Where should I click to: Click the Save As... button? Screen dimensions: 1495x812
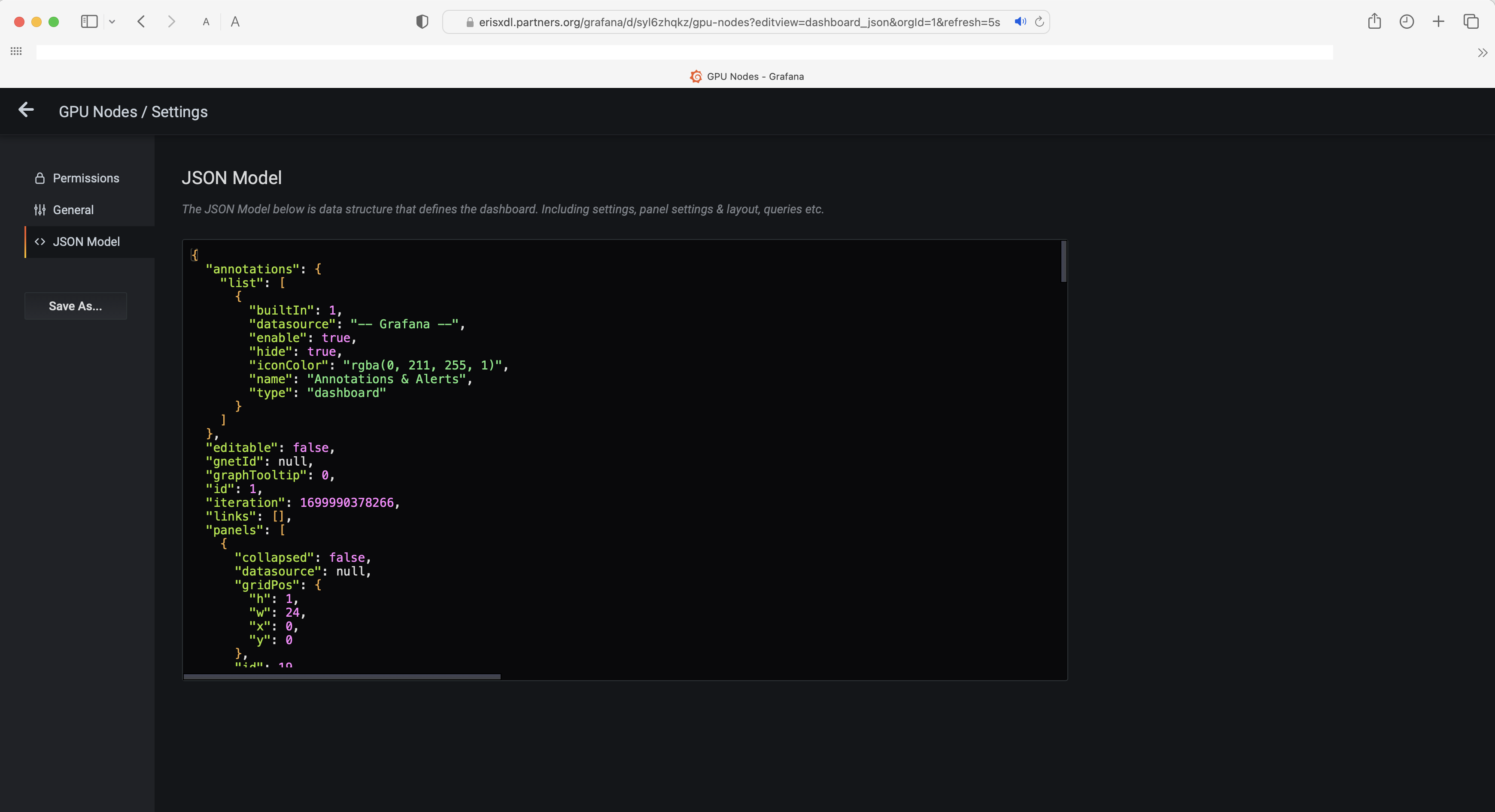76,306
